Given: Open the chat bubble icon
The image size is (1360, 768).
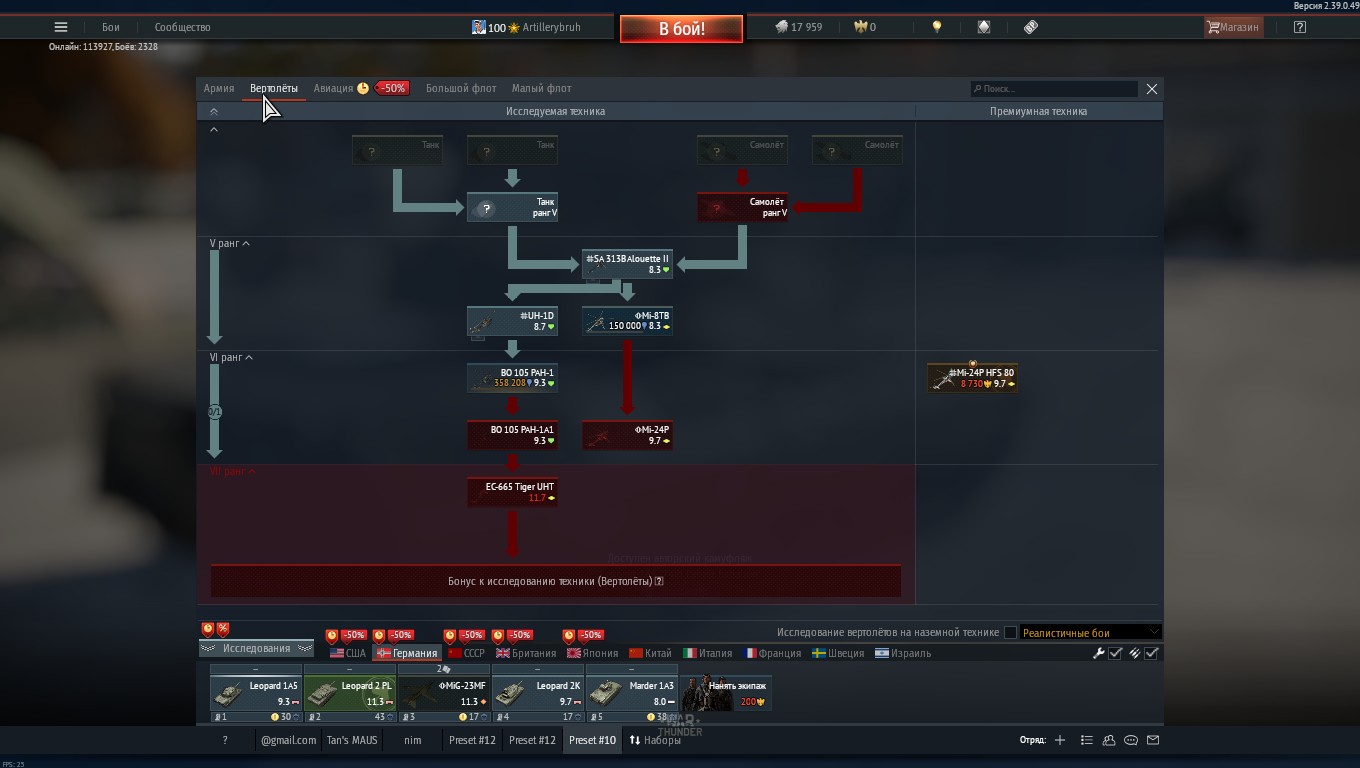Looking at the screenshot, I should (1131, 740).
